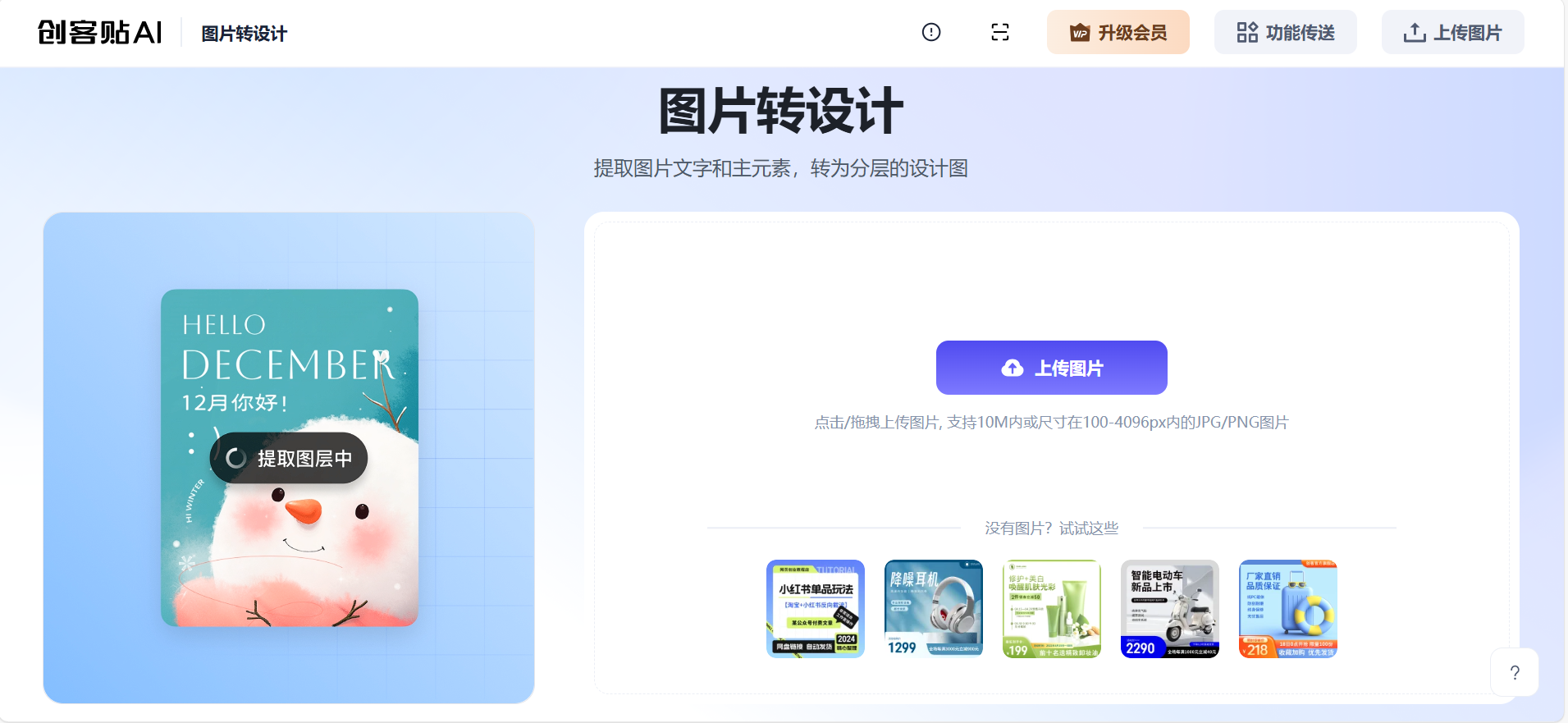1568x723 pixels.
Task: Click the upload hint text about JPG/PNG
Action: (1052, 423)
